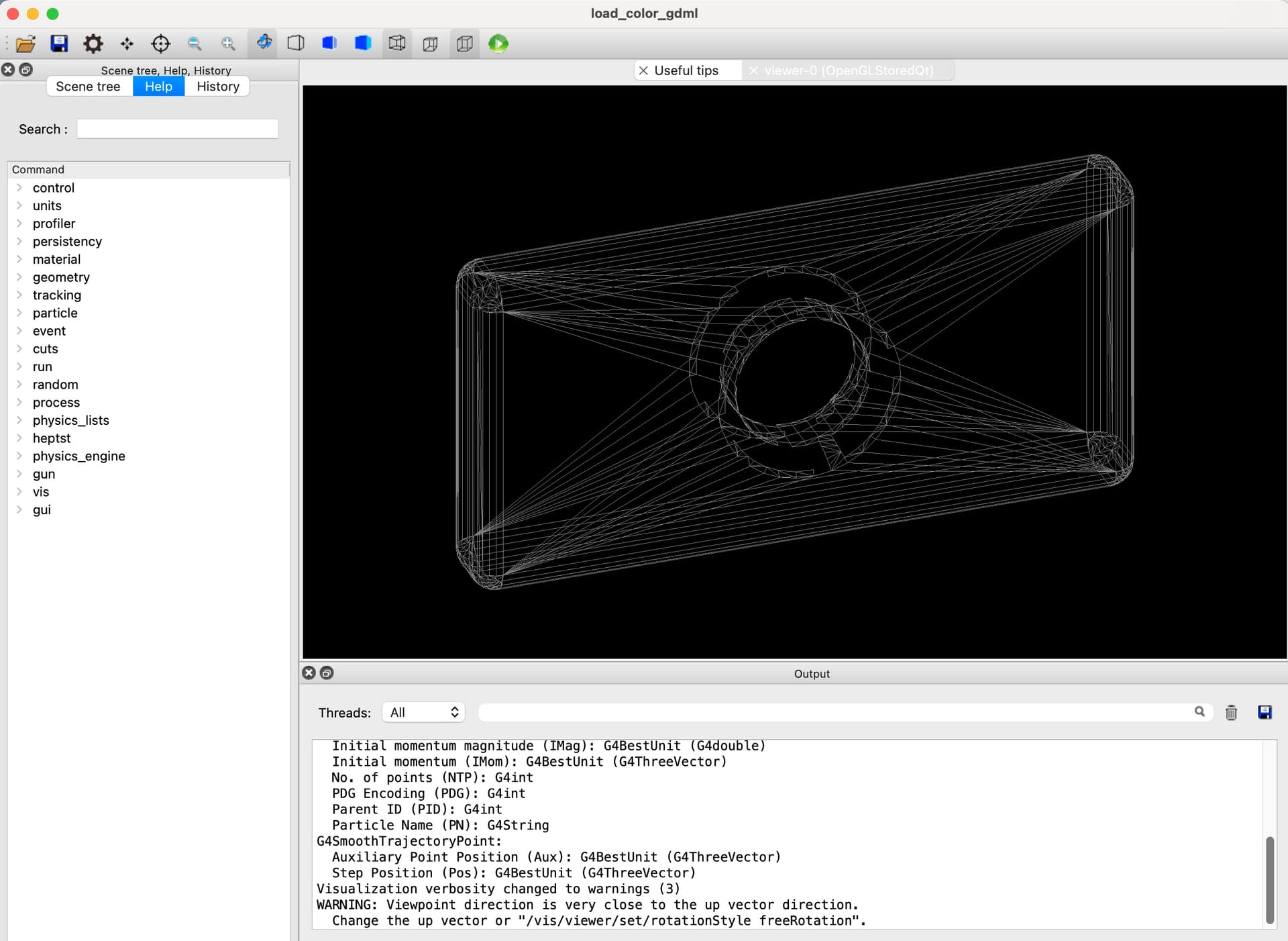Expand the tracking command group

point(19,295)
